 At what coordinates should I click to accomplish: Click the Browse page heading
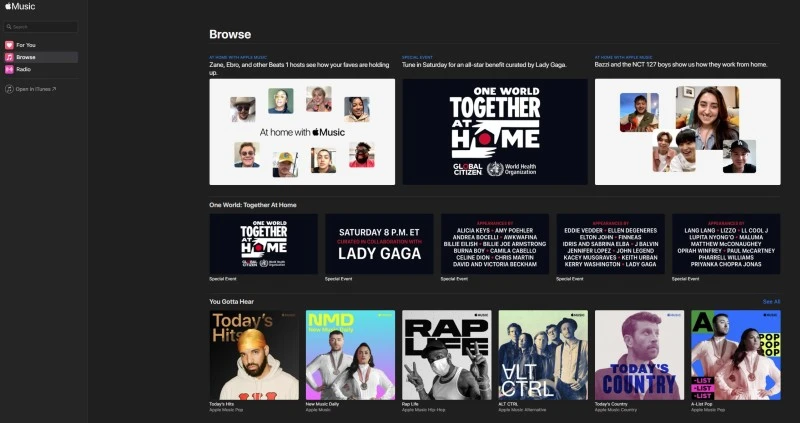(x=230, y=34)
